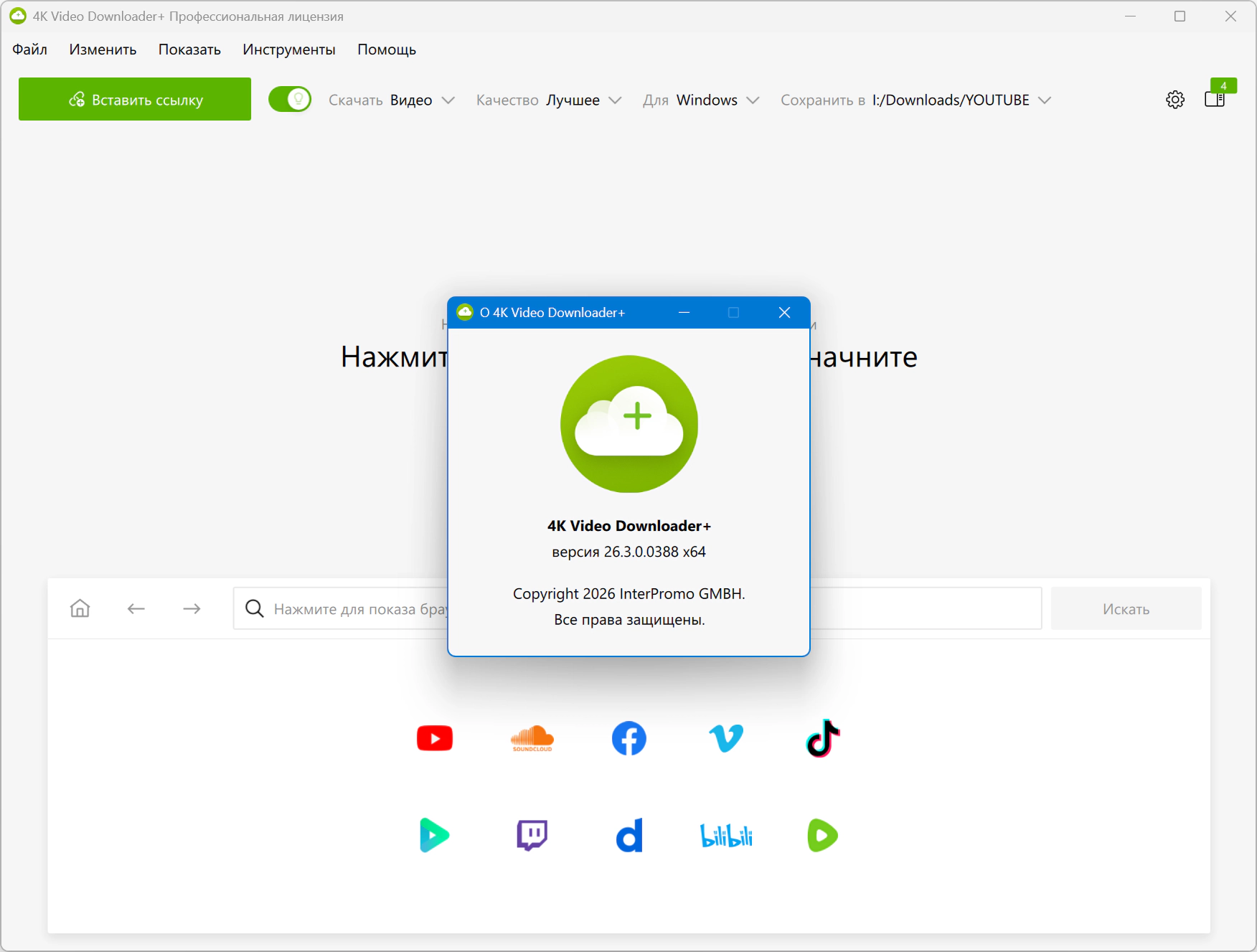Click the Все права защищены text

(629, 620)
